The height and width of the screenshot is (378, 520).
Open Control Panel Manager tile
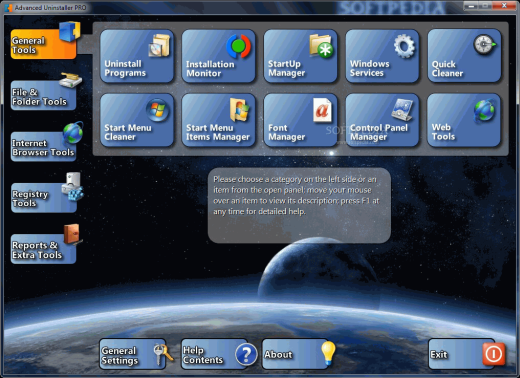pyautogui.click(x=382, y=120)
